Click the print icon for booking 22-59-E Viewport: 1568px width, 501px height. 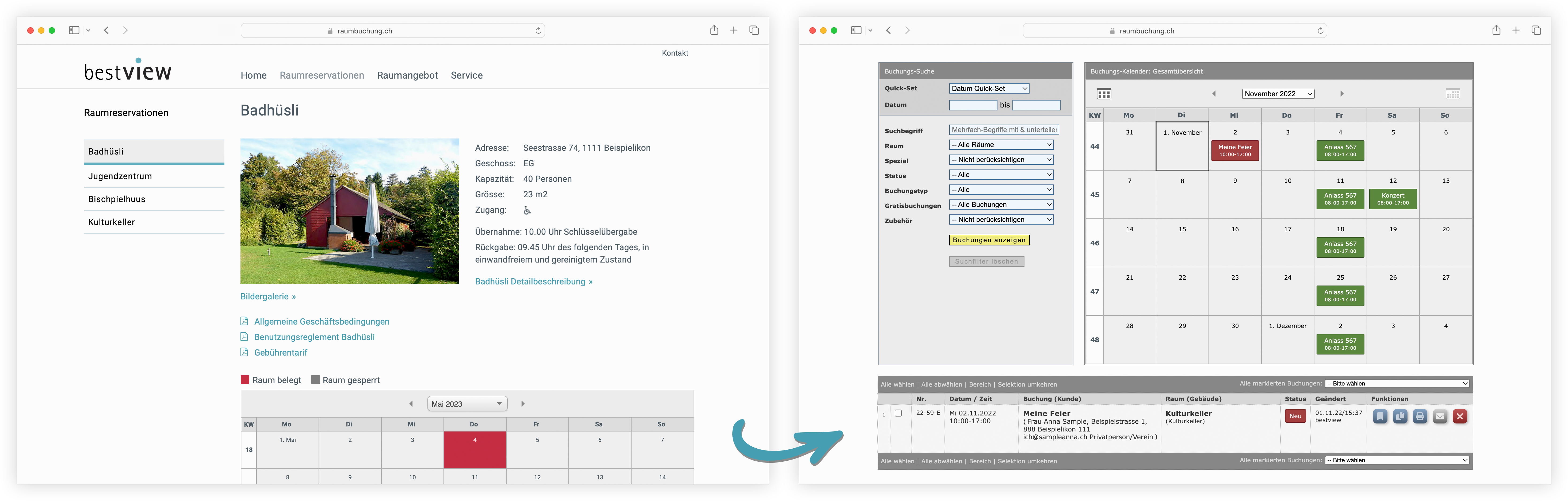point(1420,417)
